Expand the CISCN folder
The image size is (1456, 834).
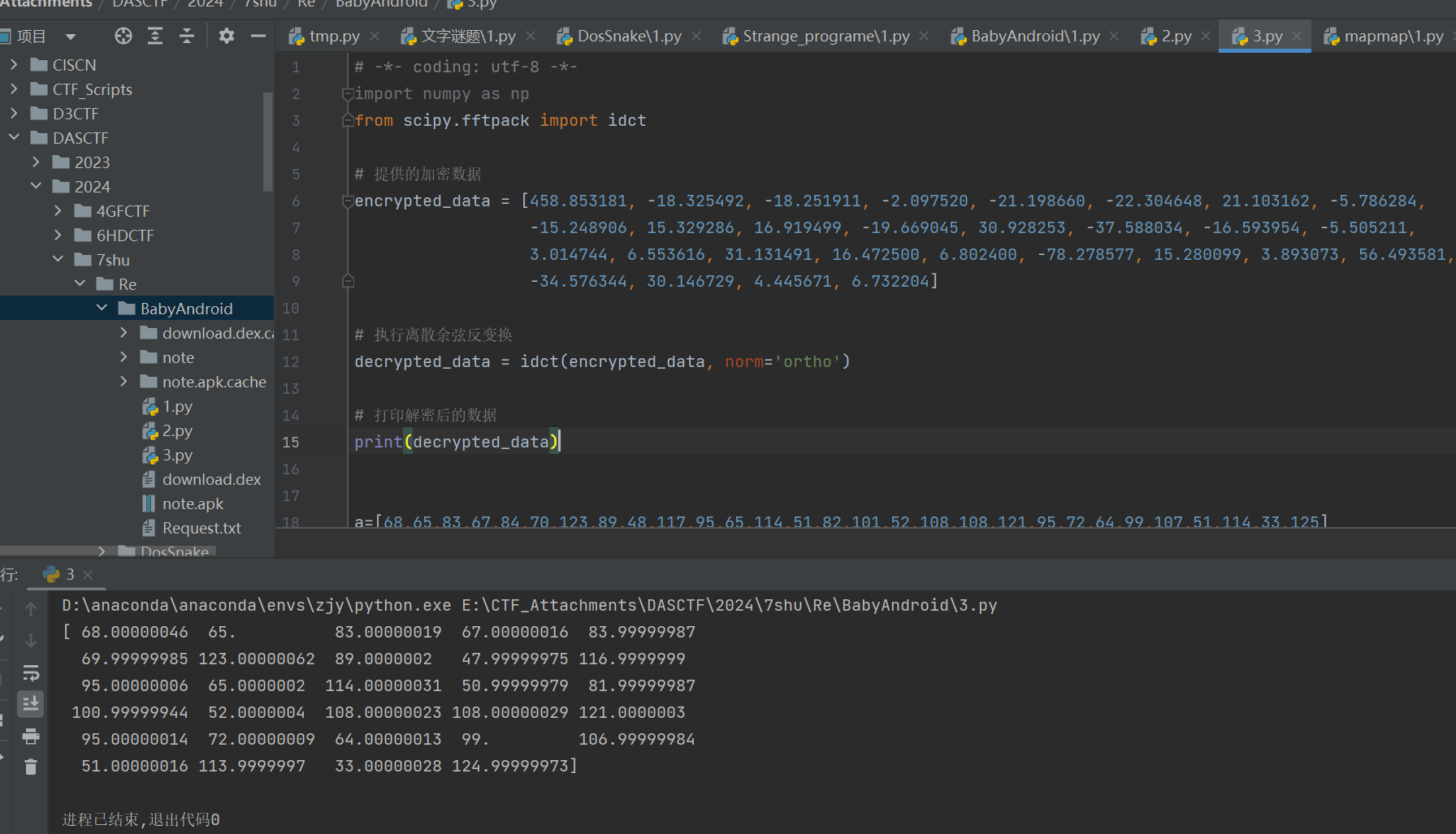(14, 63)
